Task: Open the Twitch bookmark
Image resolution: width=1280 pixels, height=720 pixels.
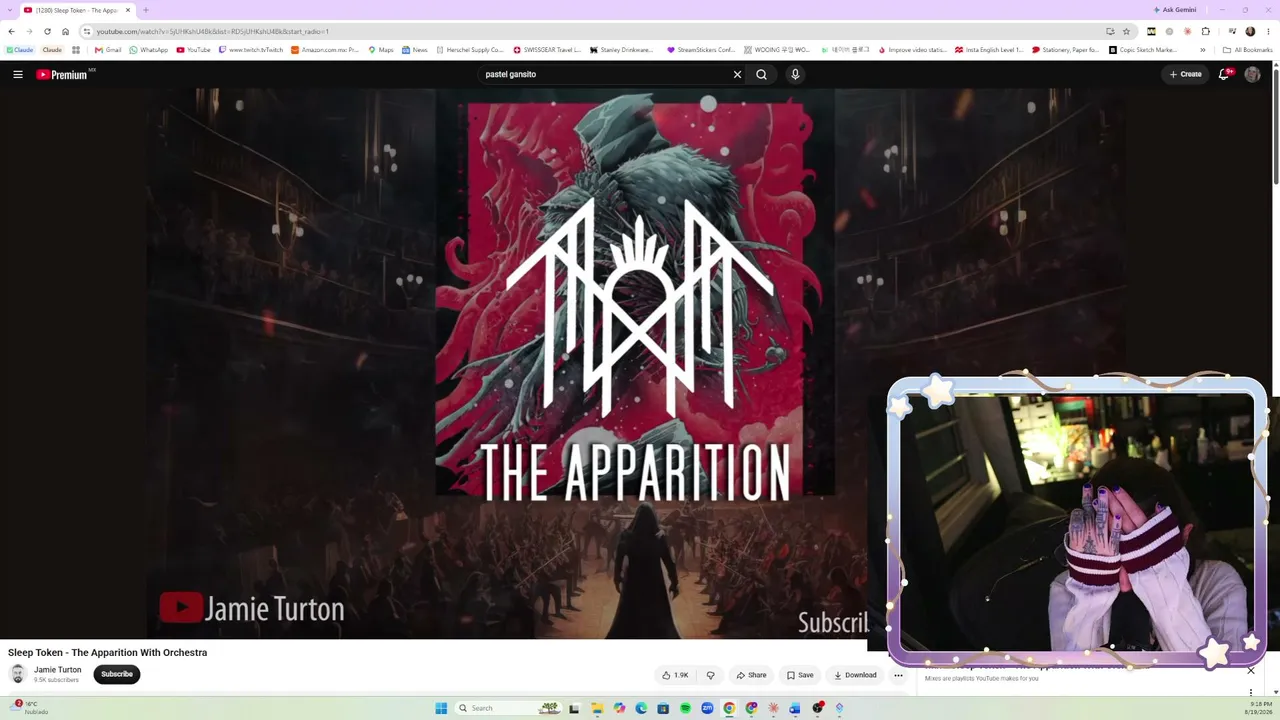Action: coord(251,50)
